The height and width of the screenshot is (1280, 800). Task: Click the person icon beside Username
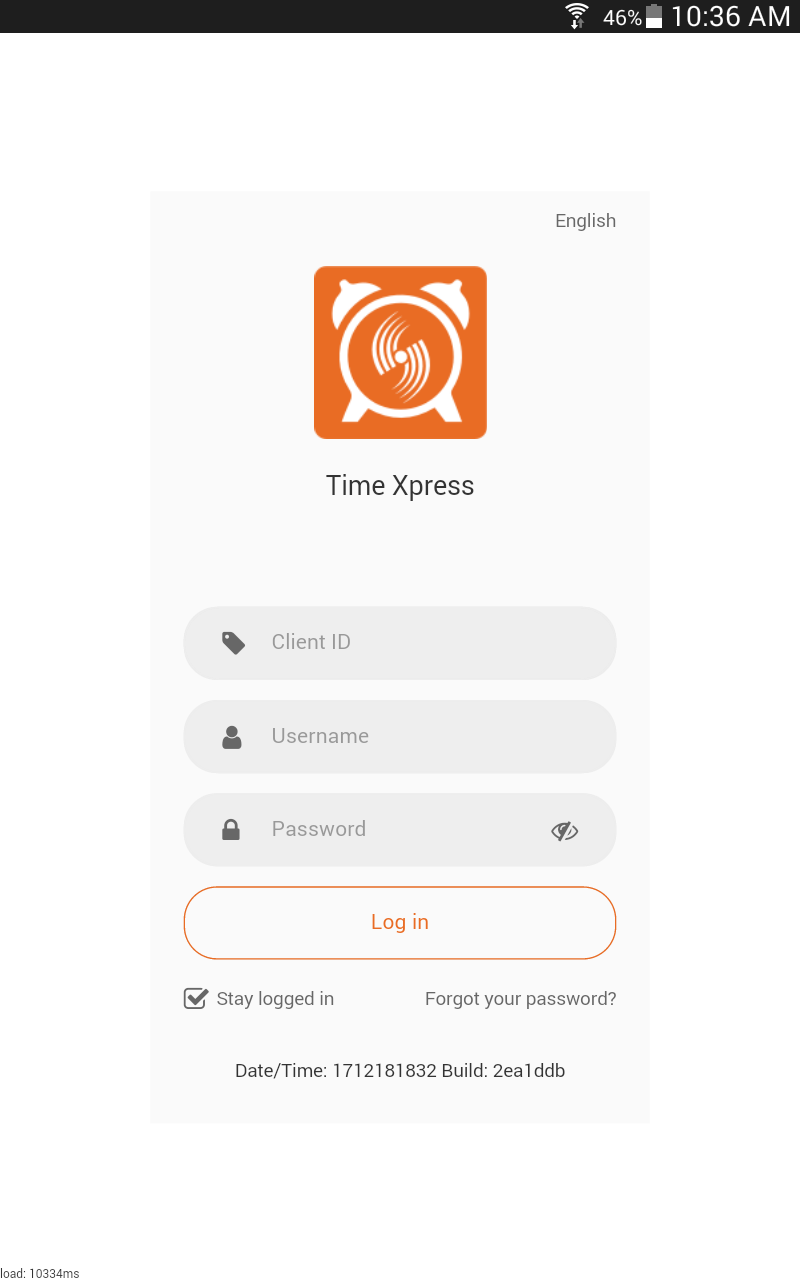pos(232,737)
